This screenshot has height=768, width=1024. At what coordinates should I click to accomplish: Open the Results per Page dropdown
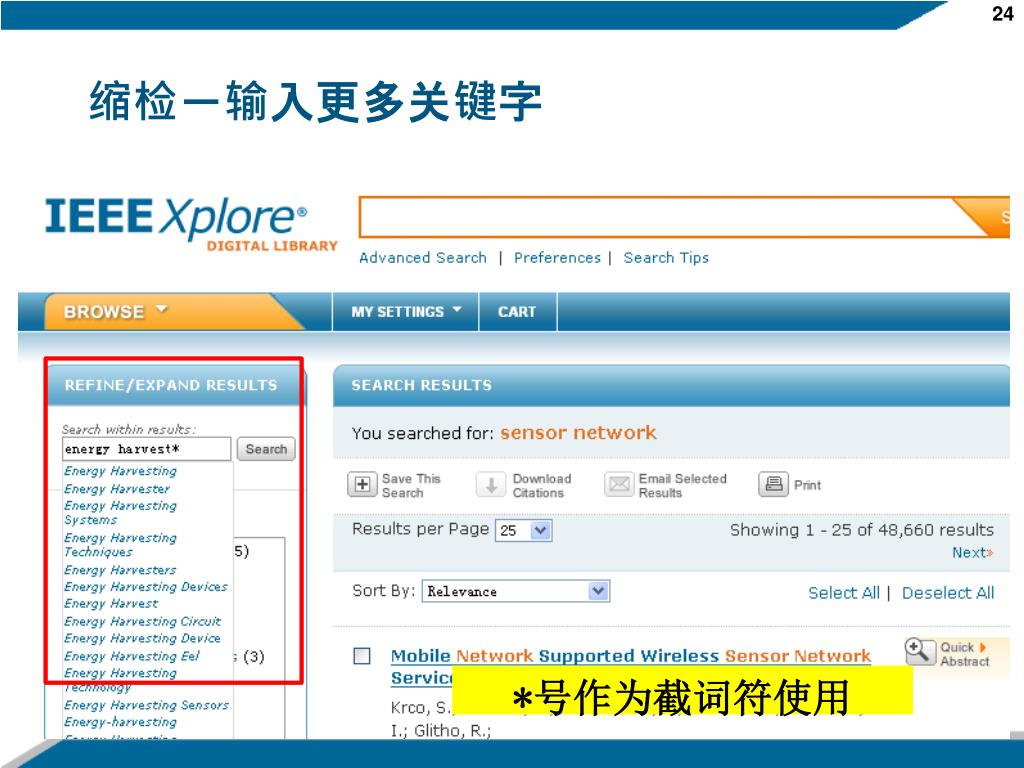[x=524, y=530]
